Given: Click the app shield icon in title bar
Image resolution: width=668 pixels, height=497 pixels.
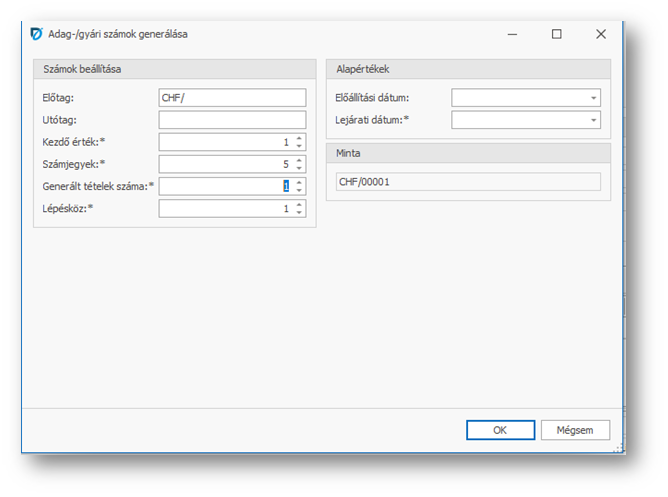Looking at the screenshot, I should pyautogui.click(x=36, y=34).
